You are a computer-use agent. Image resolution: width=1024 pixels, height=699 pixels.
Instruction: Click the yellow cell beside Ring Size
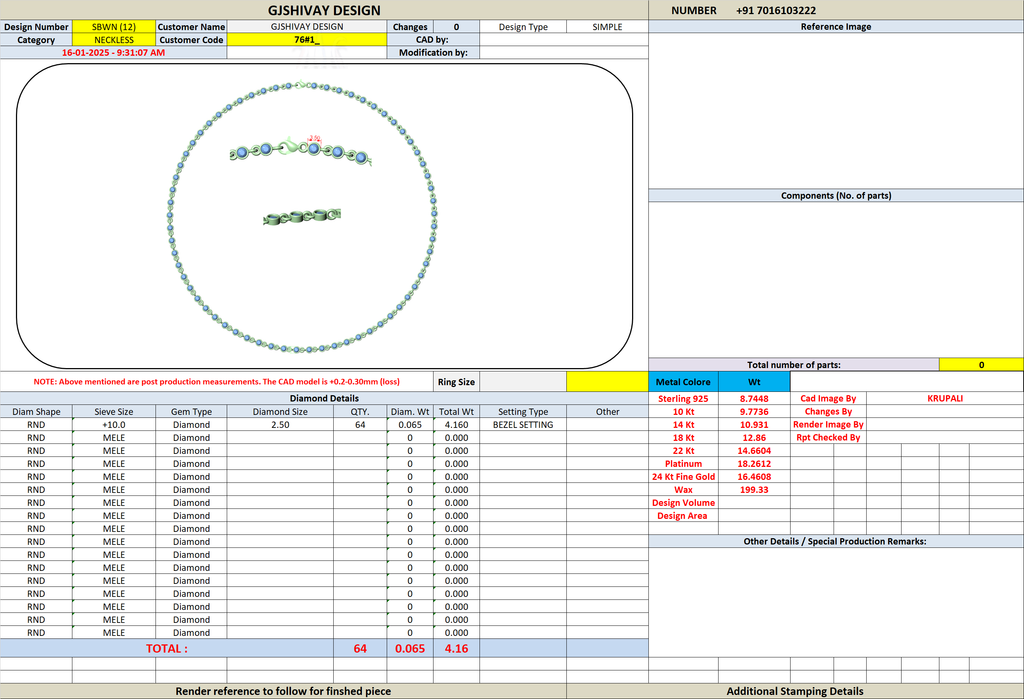tap(607, 382)
